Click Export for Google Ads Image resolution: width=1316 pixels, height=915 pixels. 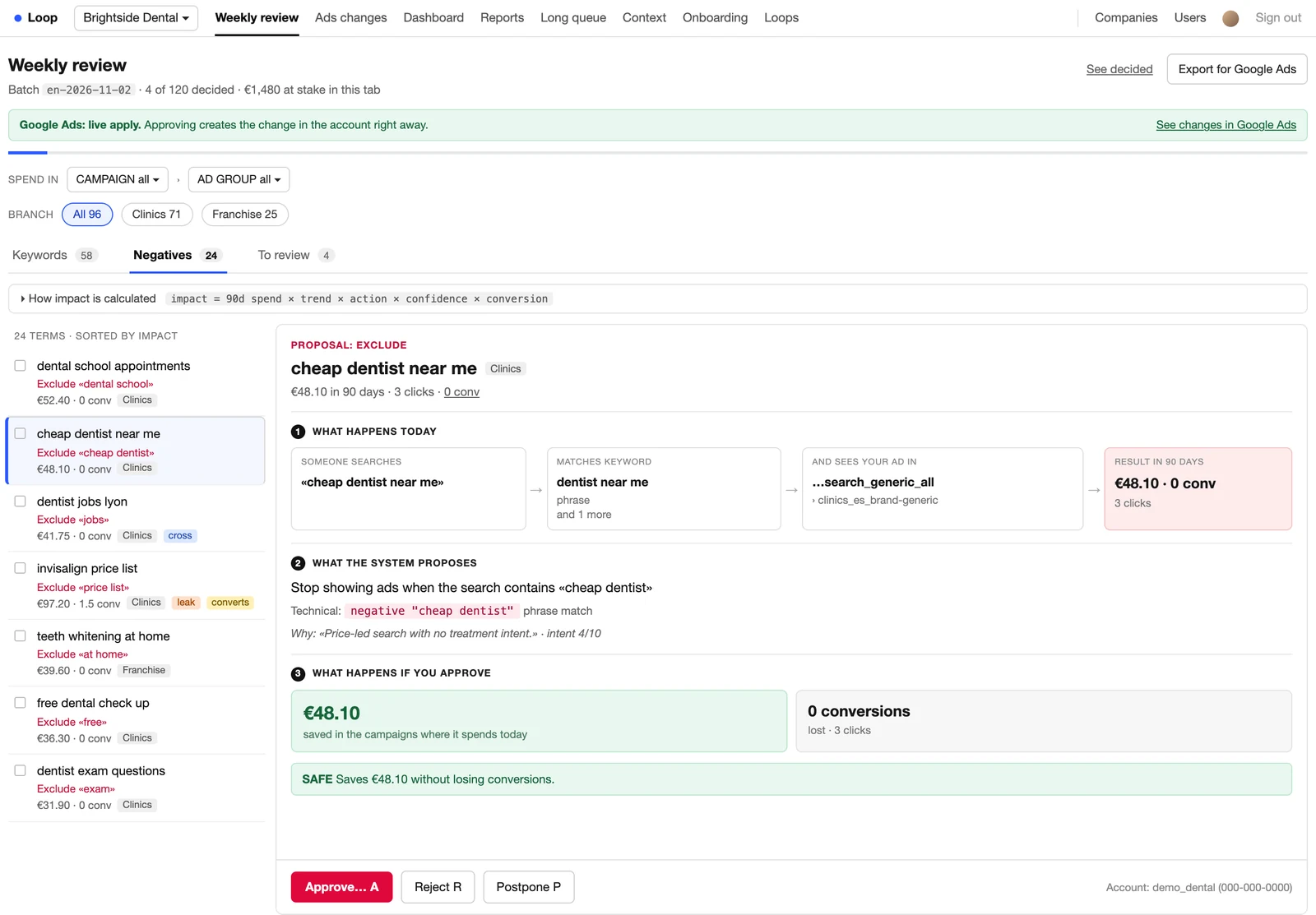point(1237,69)
